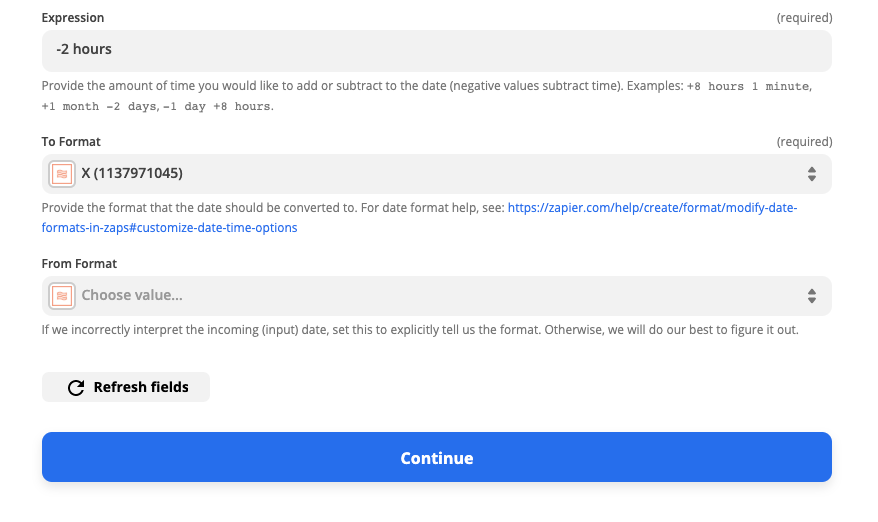Click the Expression field label

click(73, 17)
